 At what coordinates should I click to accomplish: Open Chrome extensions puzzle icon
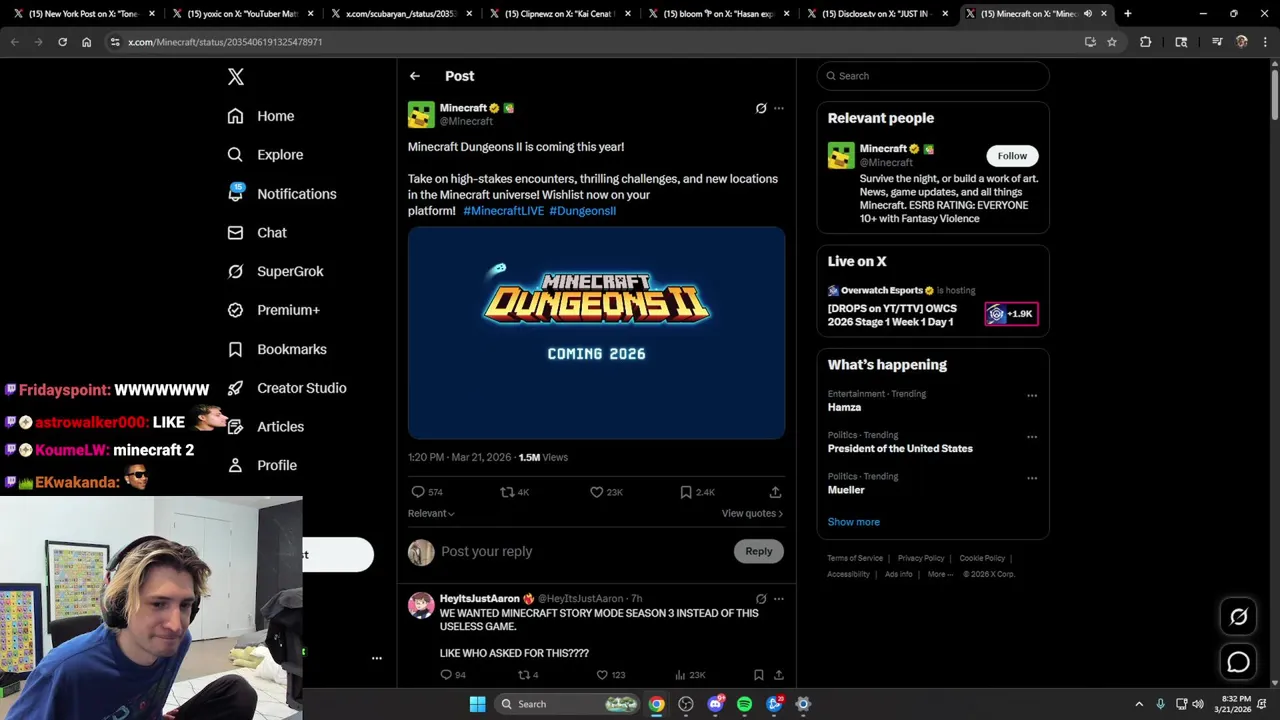(1146, 42)
